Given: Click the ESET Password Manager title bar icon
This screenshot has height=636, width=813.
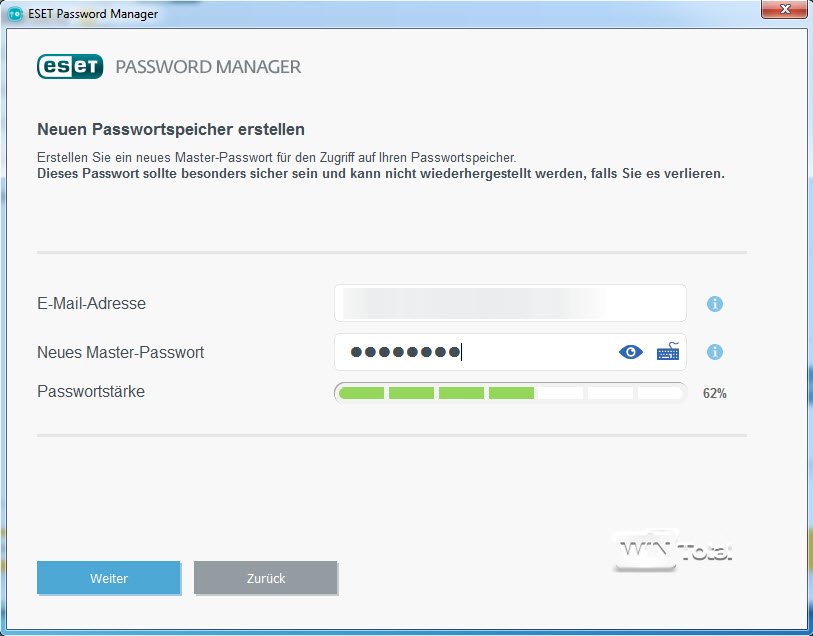Looking at the screenshot, I should pyautogui.click(x=16, y=13).
